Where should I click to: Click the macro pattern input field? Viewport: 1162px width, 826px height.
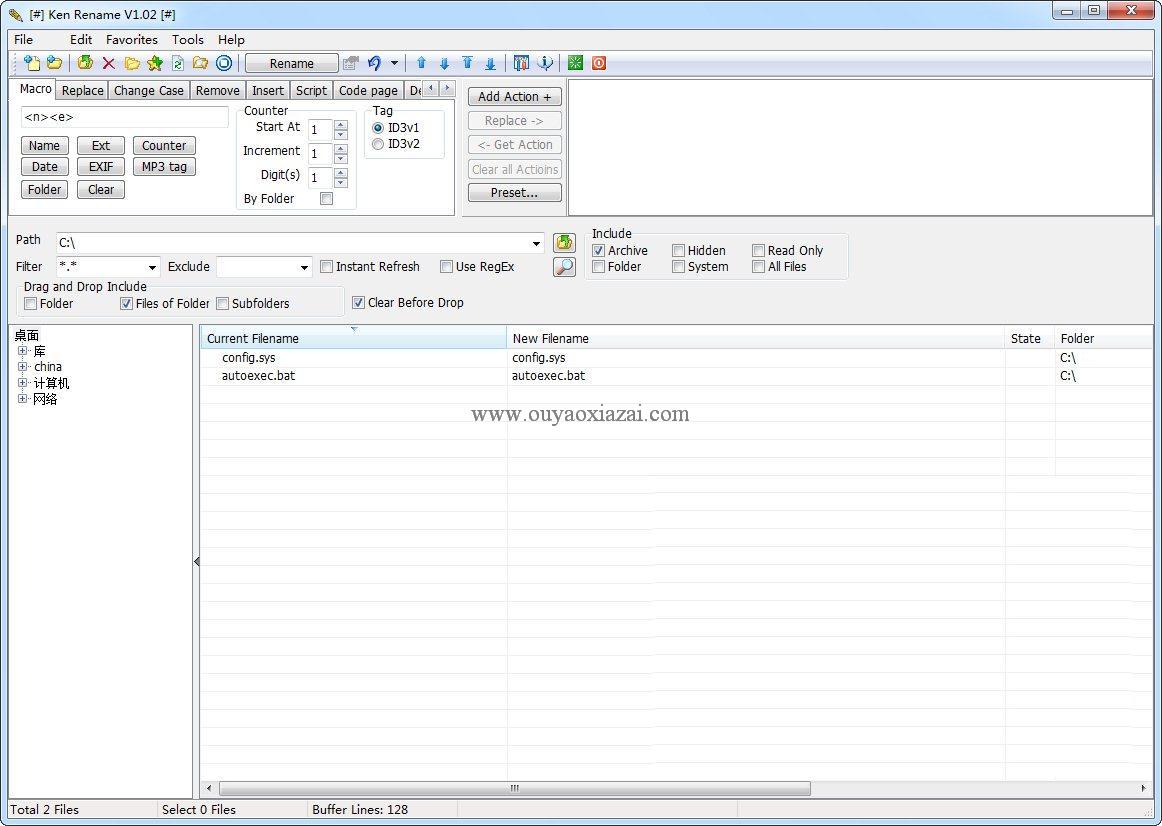click(124, 117)
